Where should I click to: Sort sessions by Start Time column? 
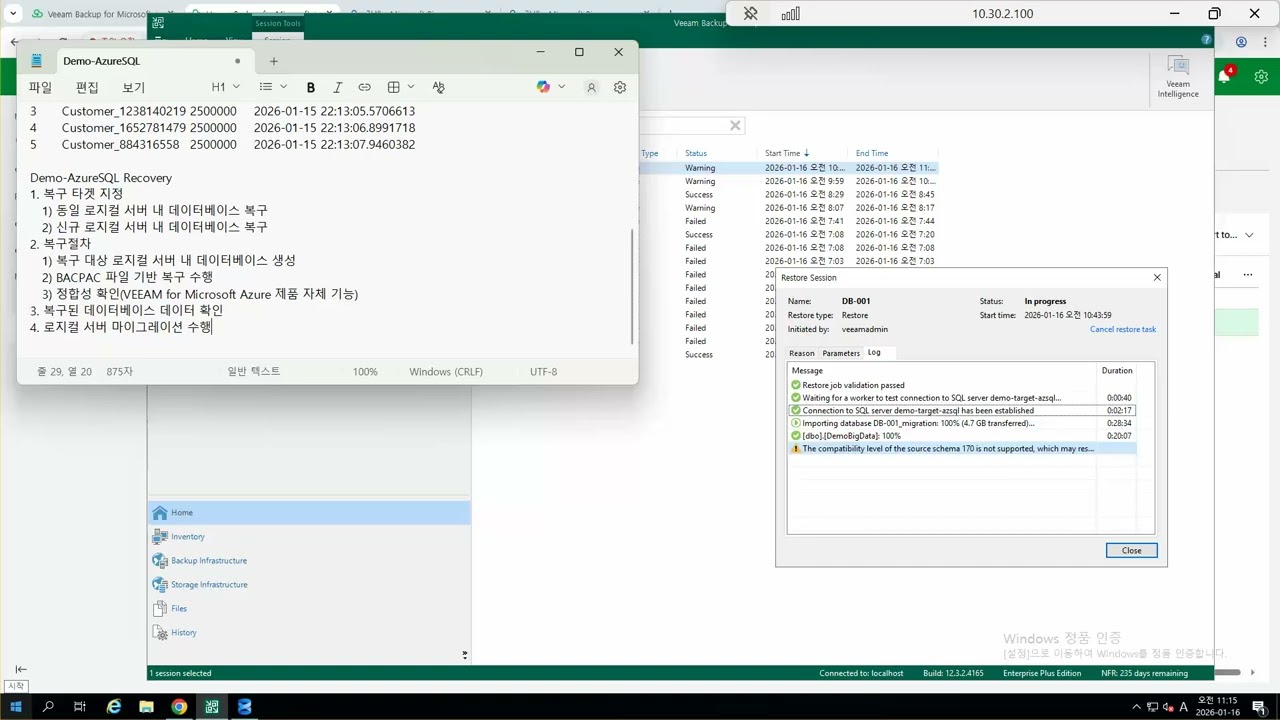pos(787,153)
